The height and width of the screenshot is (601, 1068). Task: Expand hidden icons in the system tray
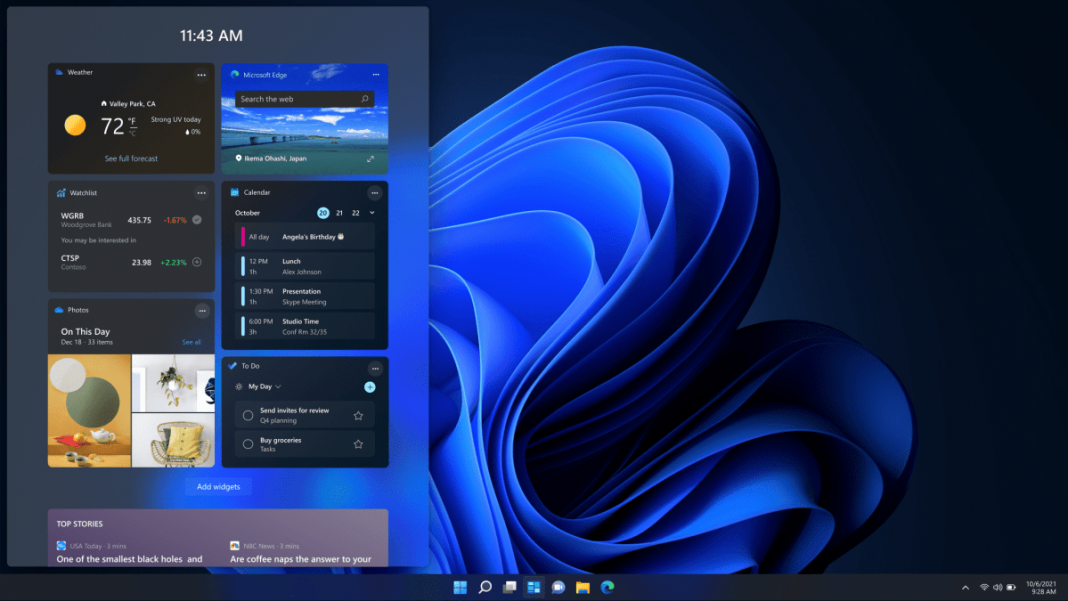click(964, 587)
